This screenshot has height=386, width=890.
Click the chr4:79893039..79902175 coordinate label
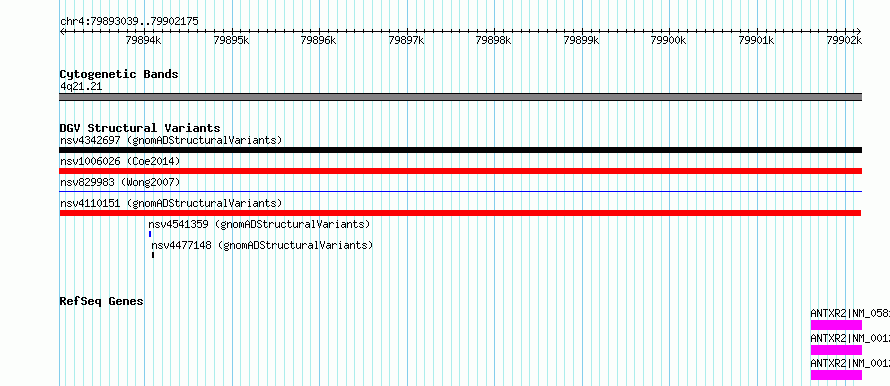129,22
